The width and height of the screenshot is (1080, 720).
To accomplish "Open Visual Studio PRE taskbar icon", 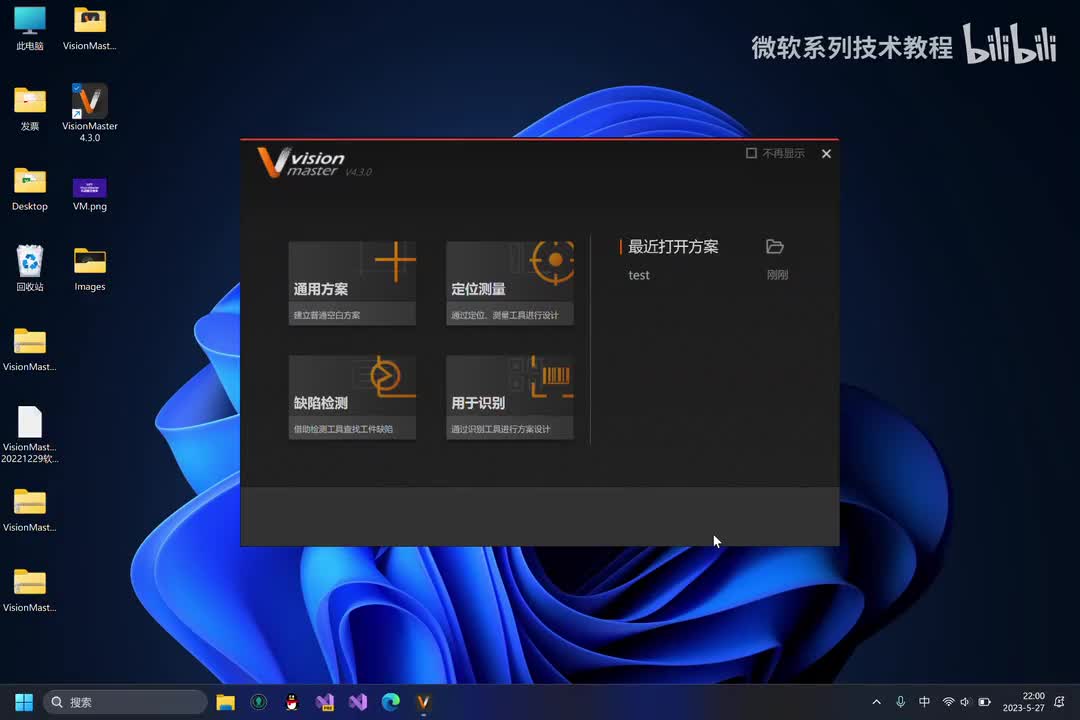I will pos(324,702).
